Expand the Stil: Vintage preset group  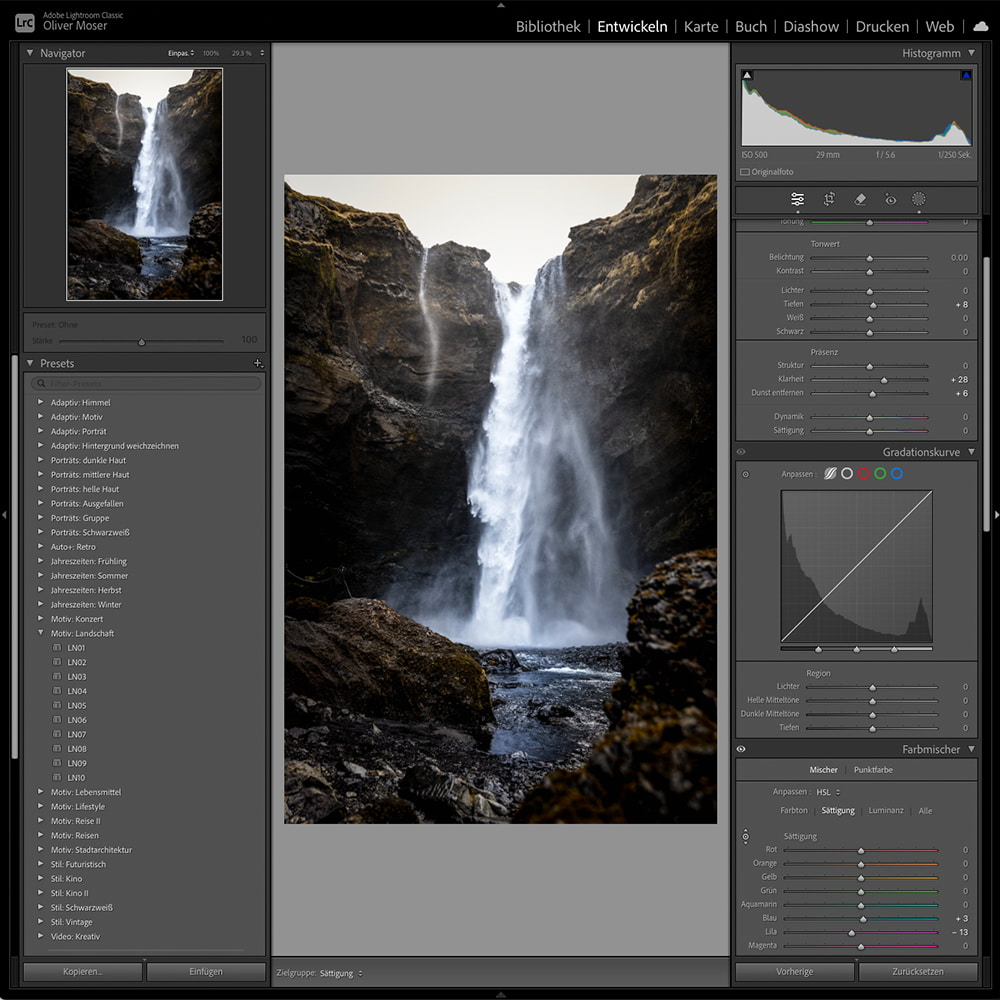[40, 921]
